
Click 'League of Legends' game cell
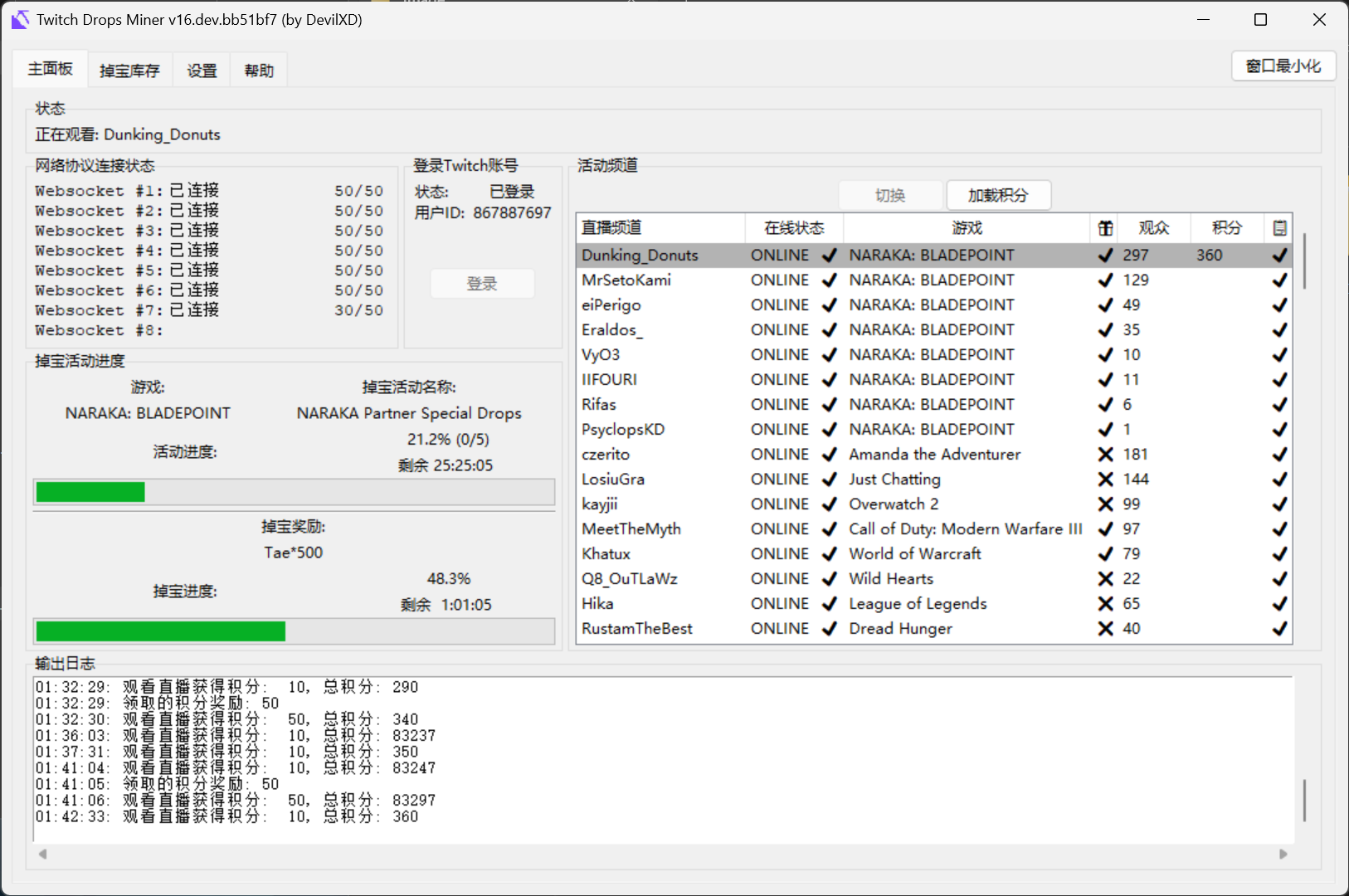pyautogui.click(x=918, y=604)
